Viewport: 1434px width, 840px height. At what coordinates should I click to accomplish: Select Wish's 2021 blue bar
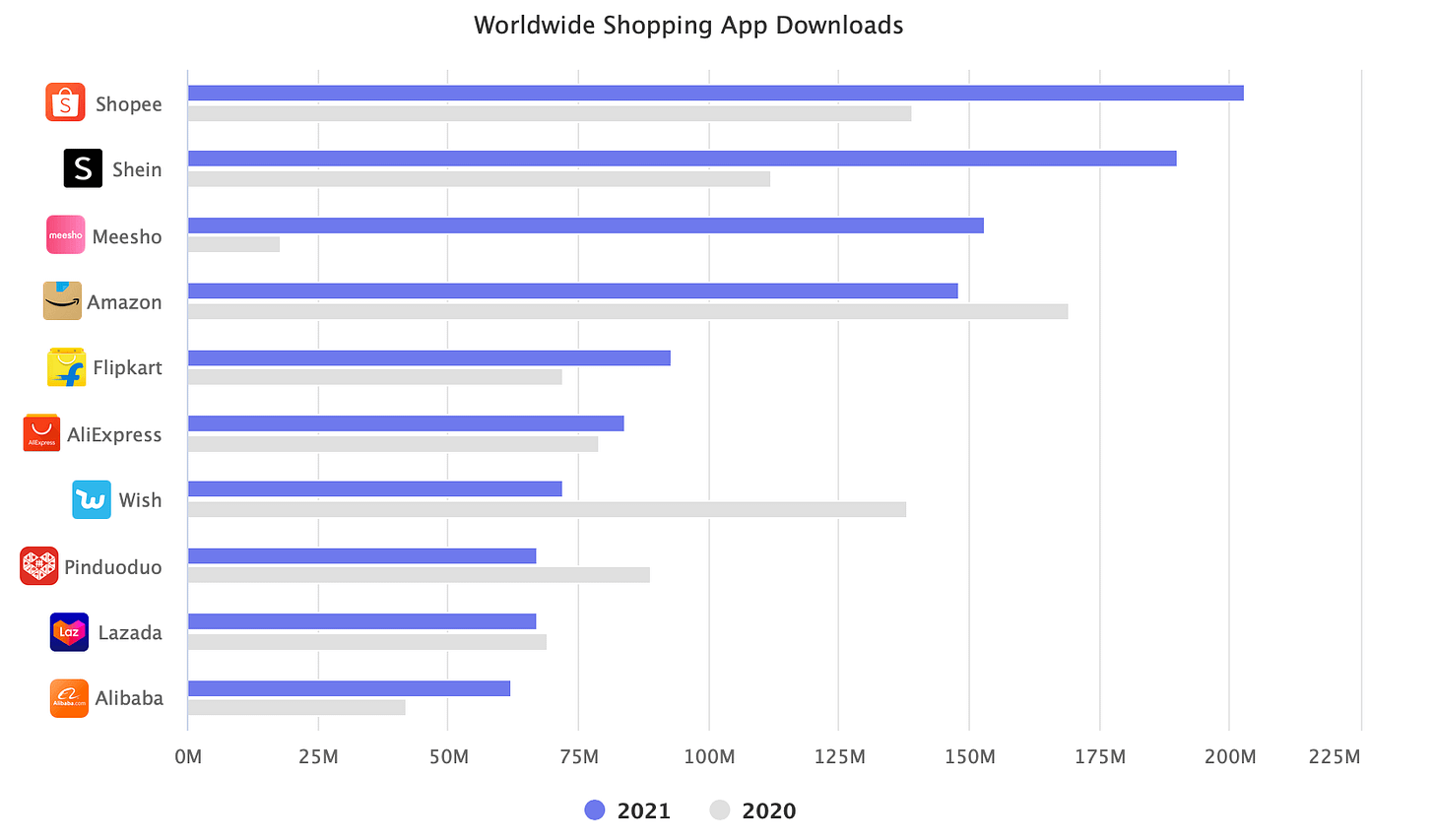click(375, 488)
